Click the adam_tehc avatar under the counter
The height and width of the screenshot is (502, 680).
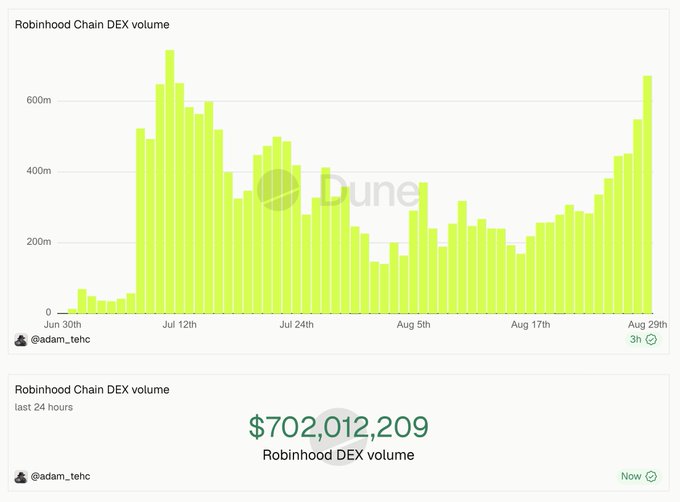(x=21, y=477)
